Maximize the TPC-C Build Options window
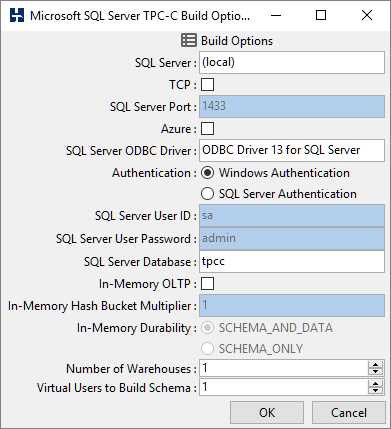This screenshot has height=429, width=391. coord(321,15)
